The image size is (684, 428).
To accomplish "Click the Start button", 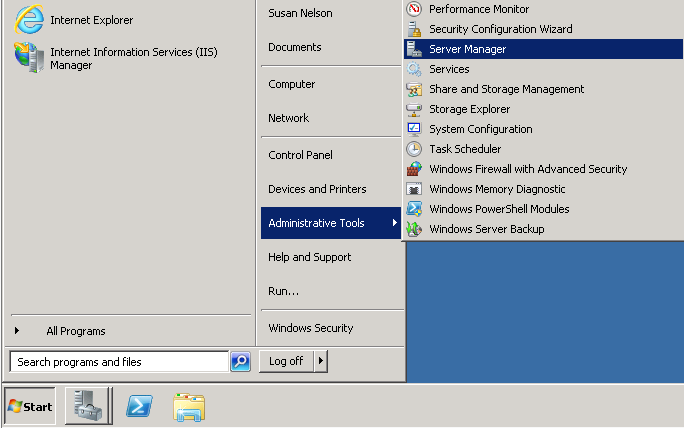I will pos(30,407).
